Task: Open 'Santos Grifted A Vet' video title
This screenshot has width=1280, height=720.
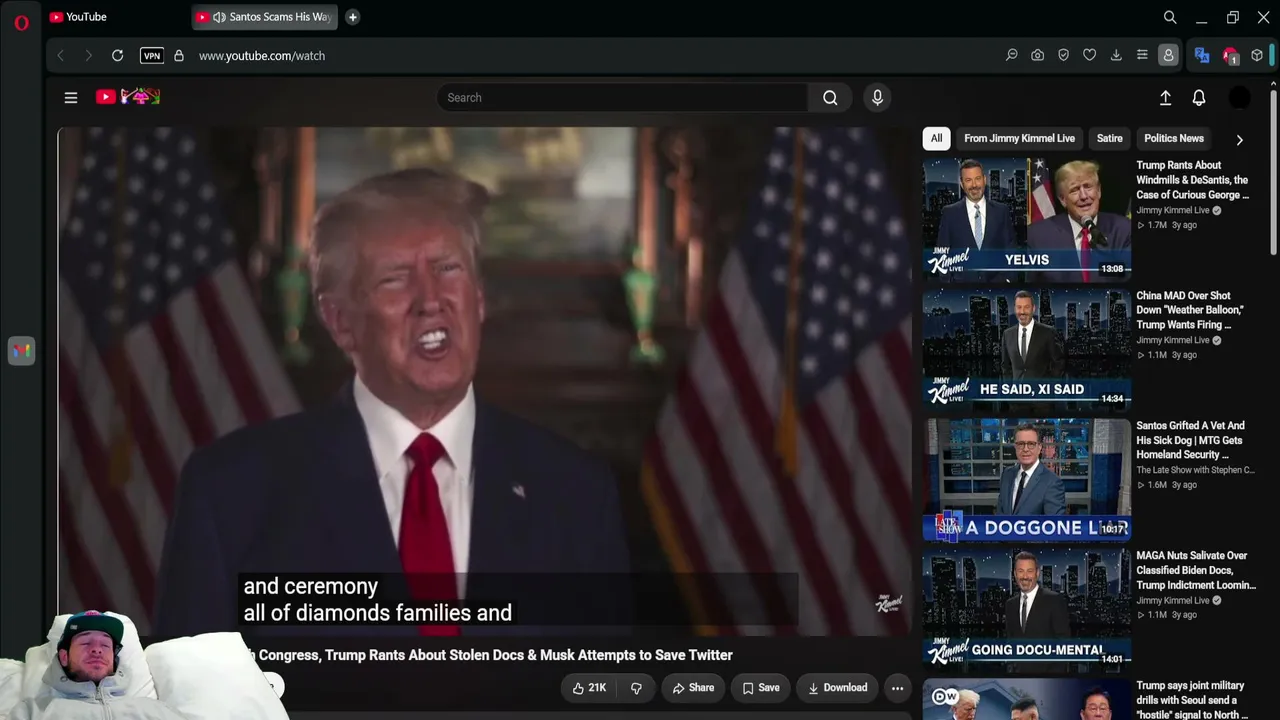Action: point(1190,440)
